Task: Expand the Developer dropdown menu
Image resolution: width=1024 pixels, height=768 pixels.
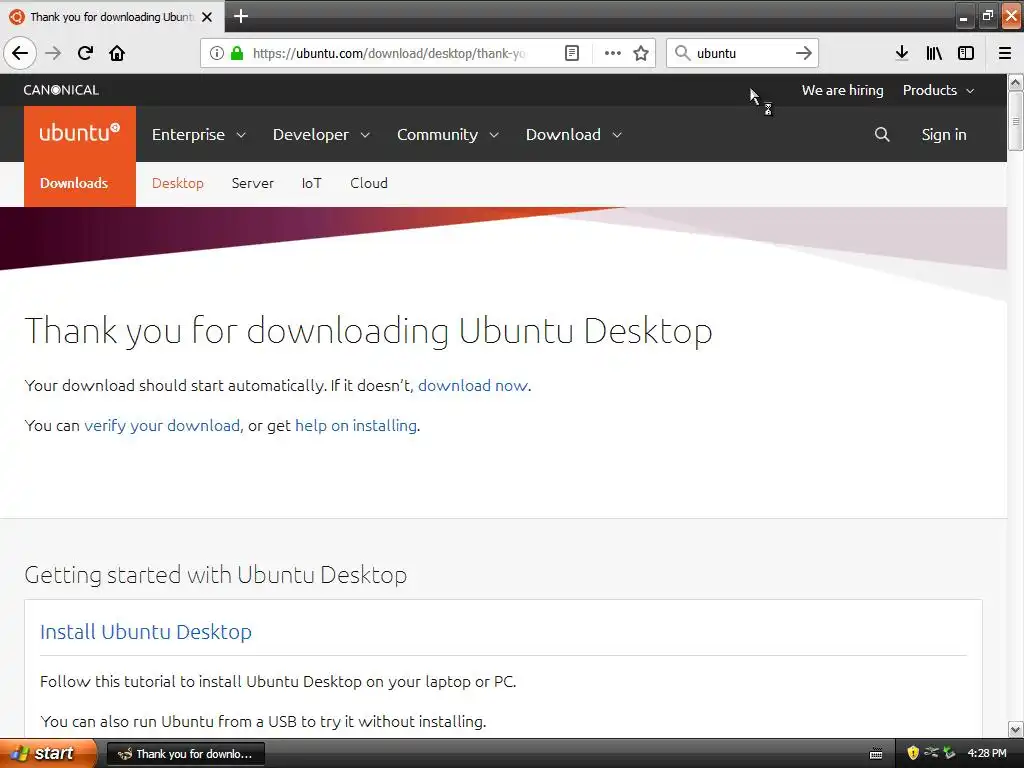Action: pyautogui.click(x=321, y=135)
